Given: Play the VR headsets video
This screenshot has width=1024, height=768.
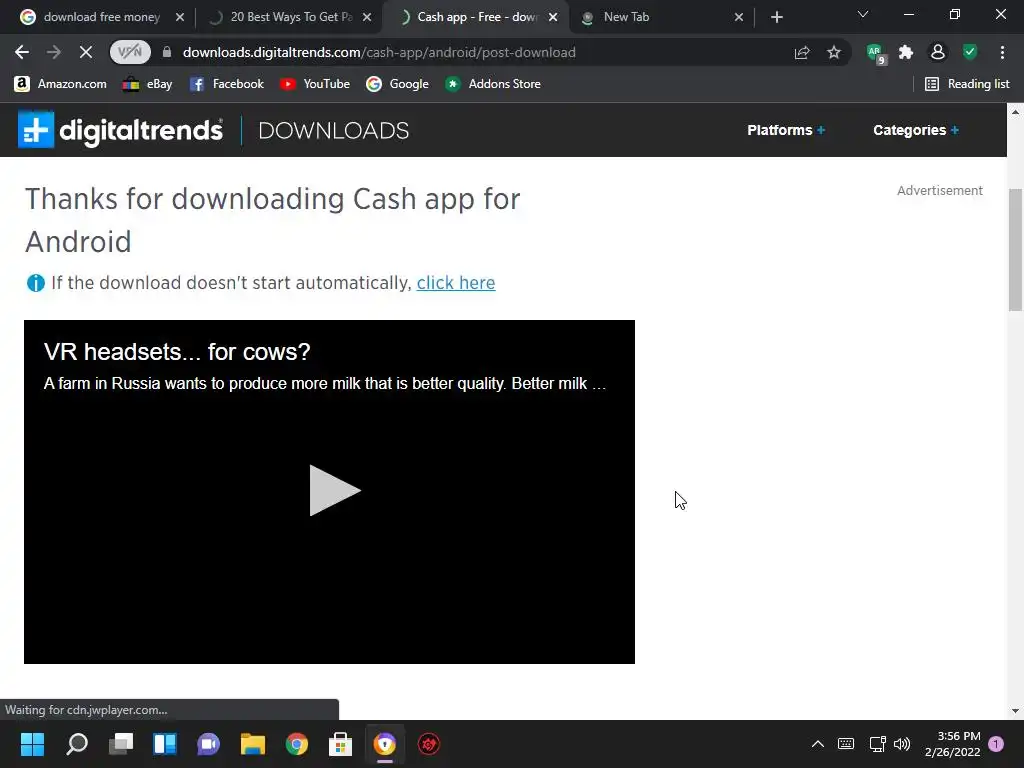Looking at the screenshot, I should (334, 490).
